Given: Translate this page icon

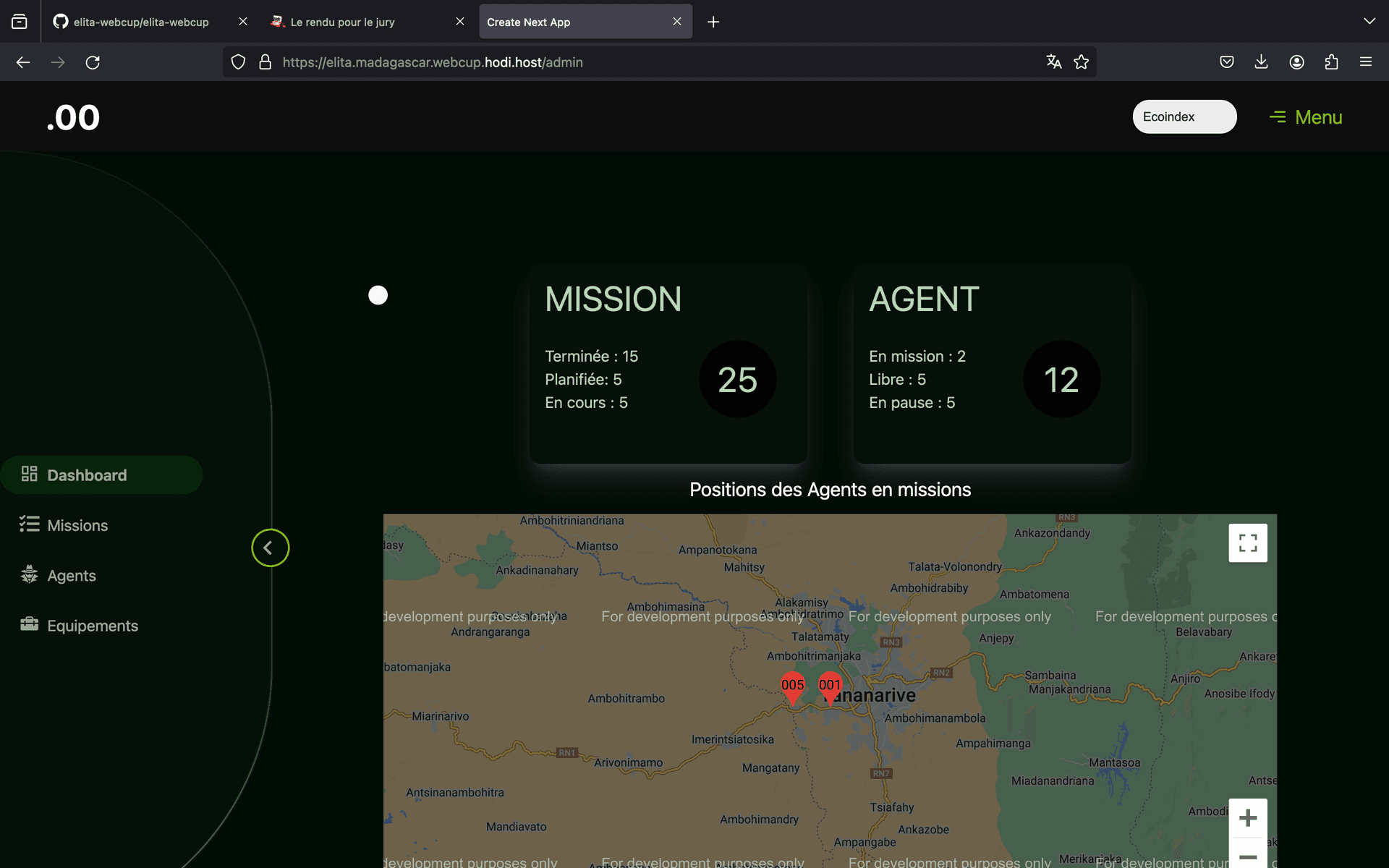Looking at the screenshot, I should [x=1054, y=62].
